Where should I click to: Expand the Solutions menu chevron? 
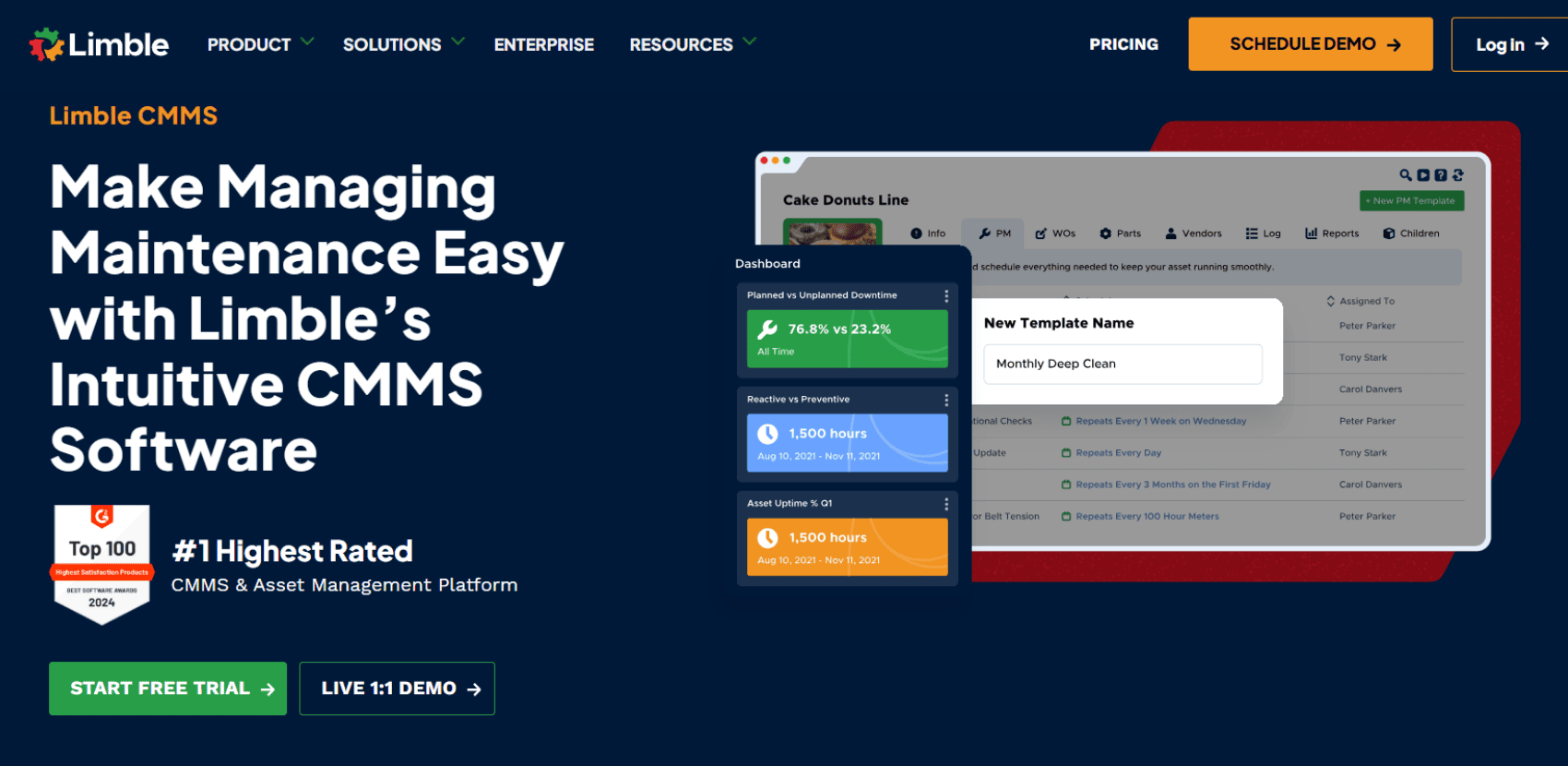tap(458, 42)
